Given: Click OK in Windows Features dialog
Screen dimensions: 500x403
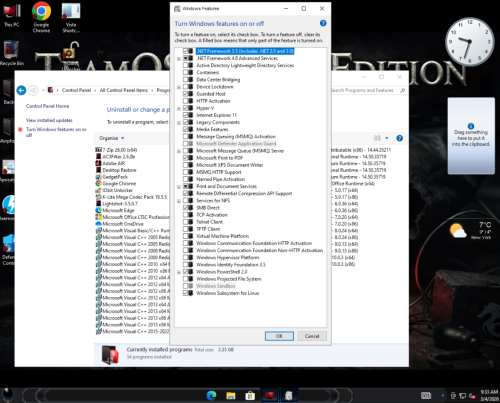Looking at the screenshot, I should point(279,336).
